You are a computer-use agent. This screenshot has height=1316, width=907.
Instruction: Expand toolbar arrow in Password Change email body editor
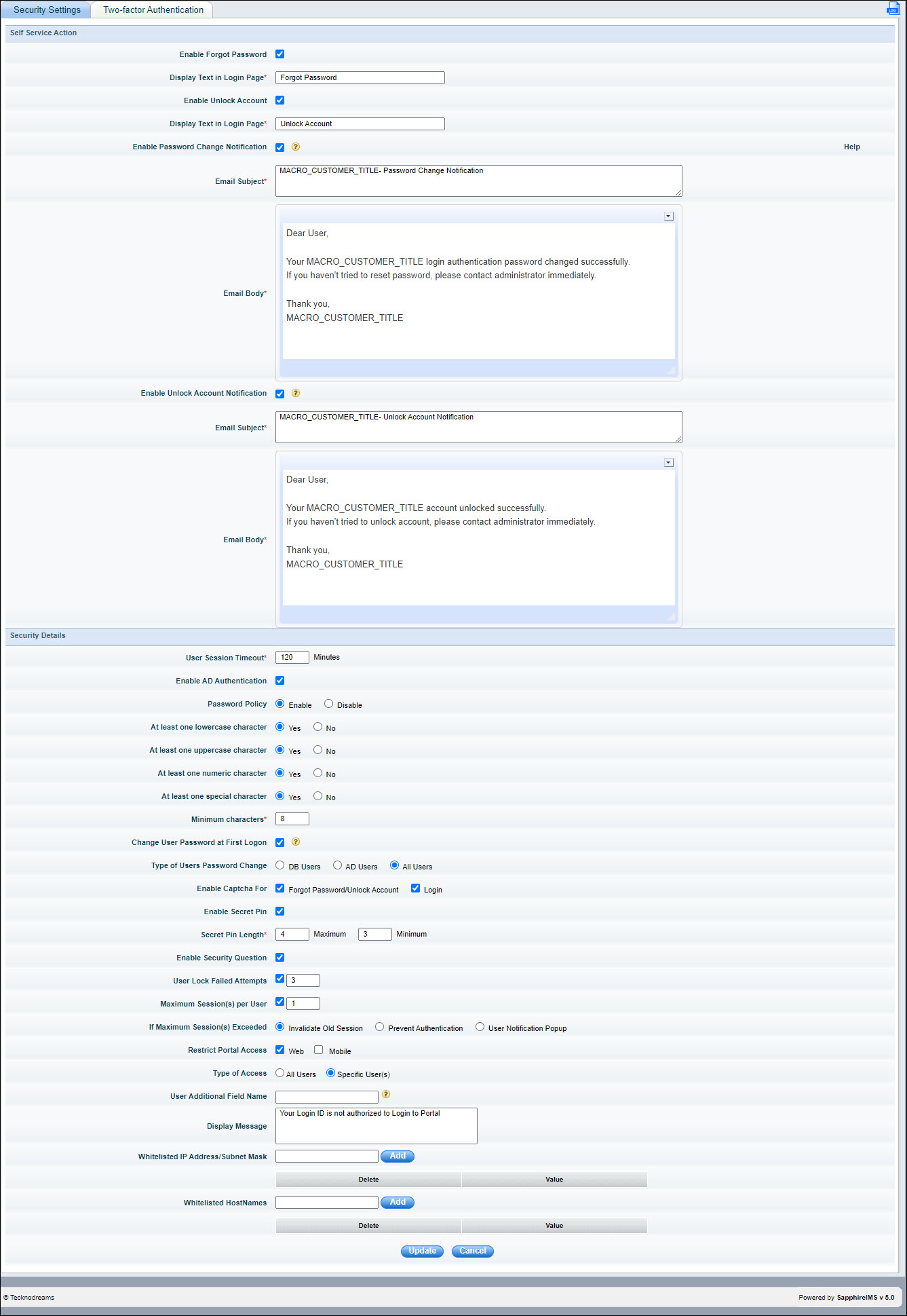(x=668, y=216)
